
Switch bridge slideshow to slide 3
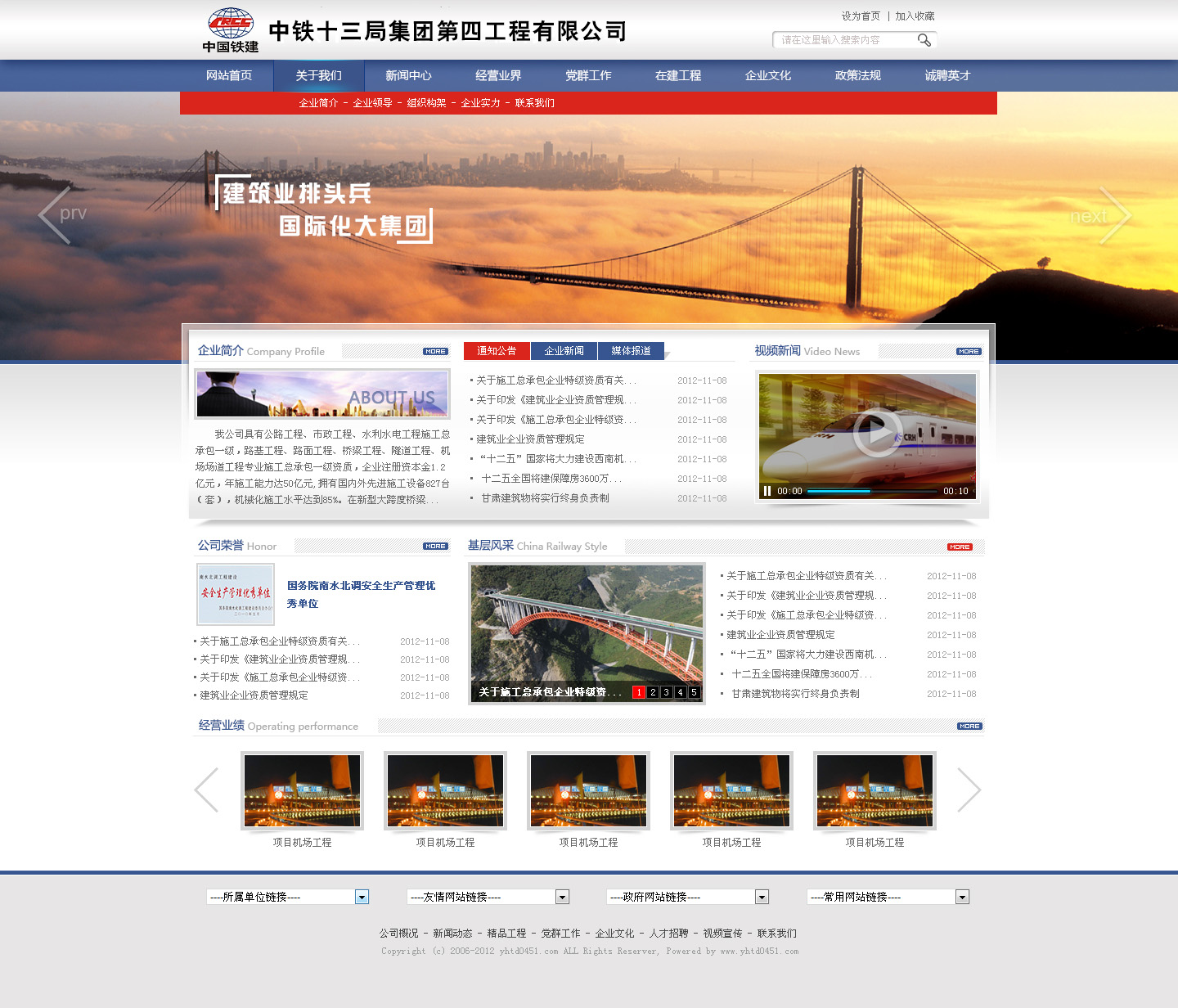coord(667,692)
